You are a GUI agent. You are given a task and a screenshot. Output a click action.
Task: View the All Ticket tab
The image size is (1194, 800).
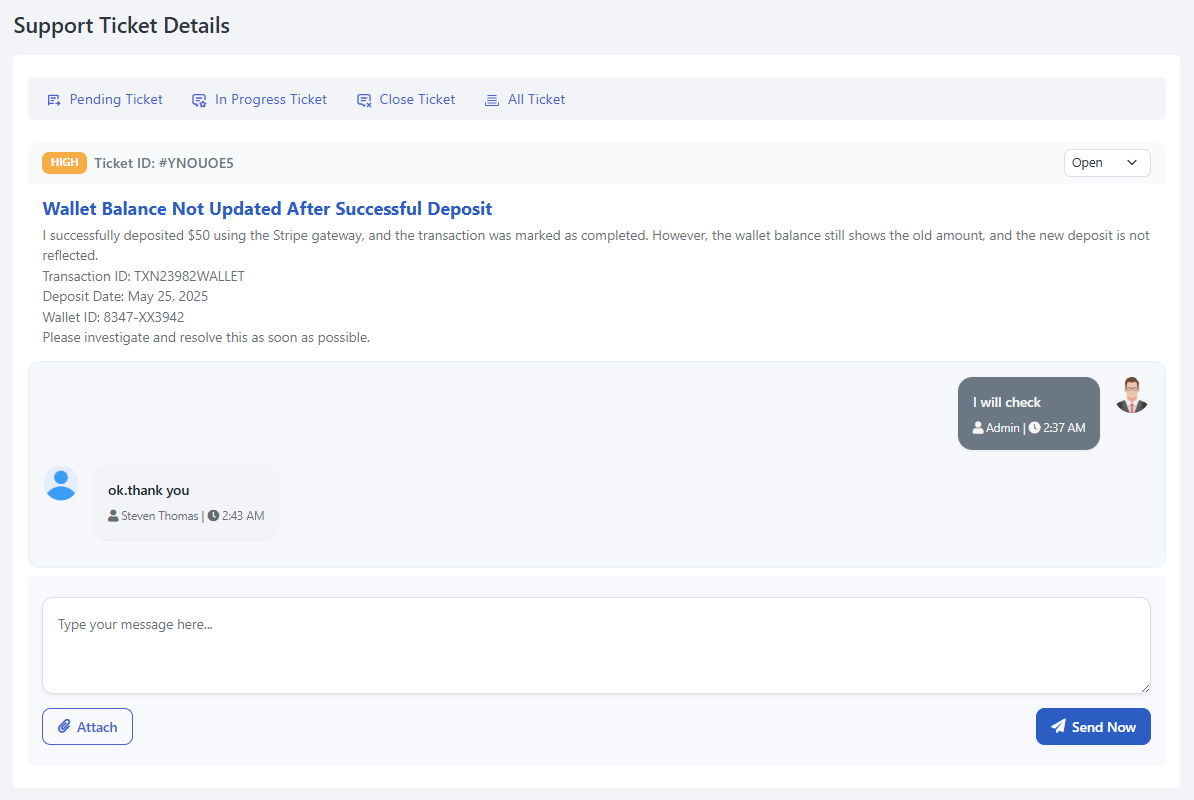coord(536,100)
